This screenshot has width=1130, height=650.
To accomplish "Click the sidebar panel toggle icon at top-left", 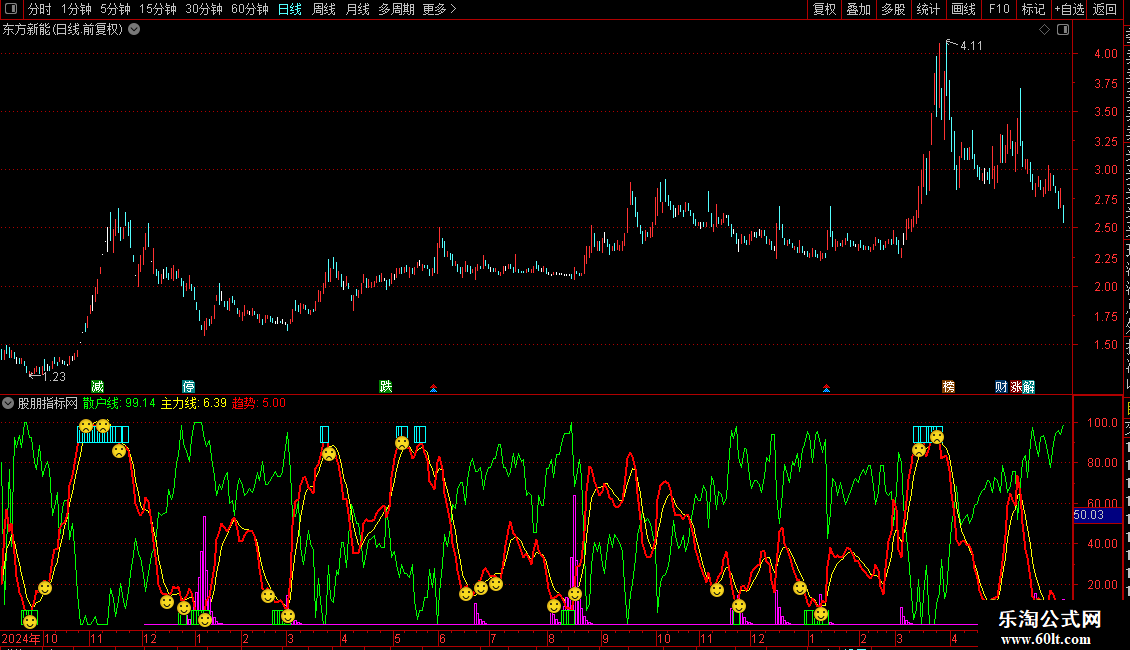I will coord(11,9).
